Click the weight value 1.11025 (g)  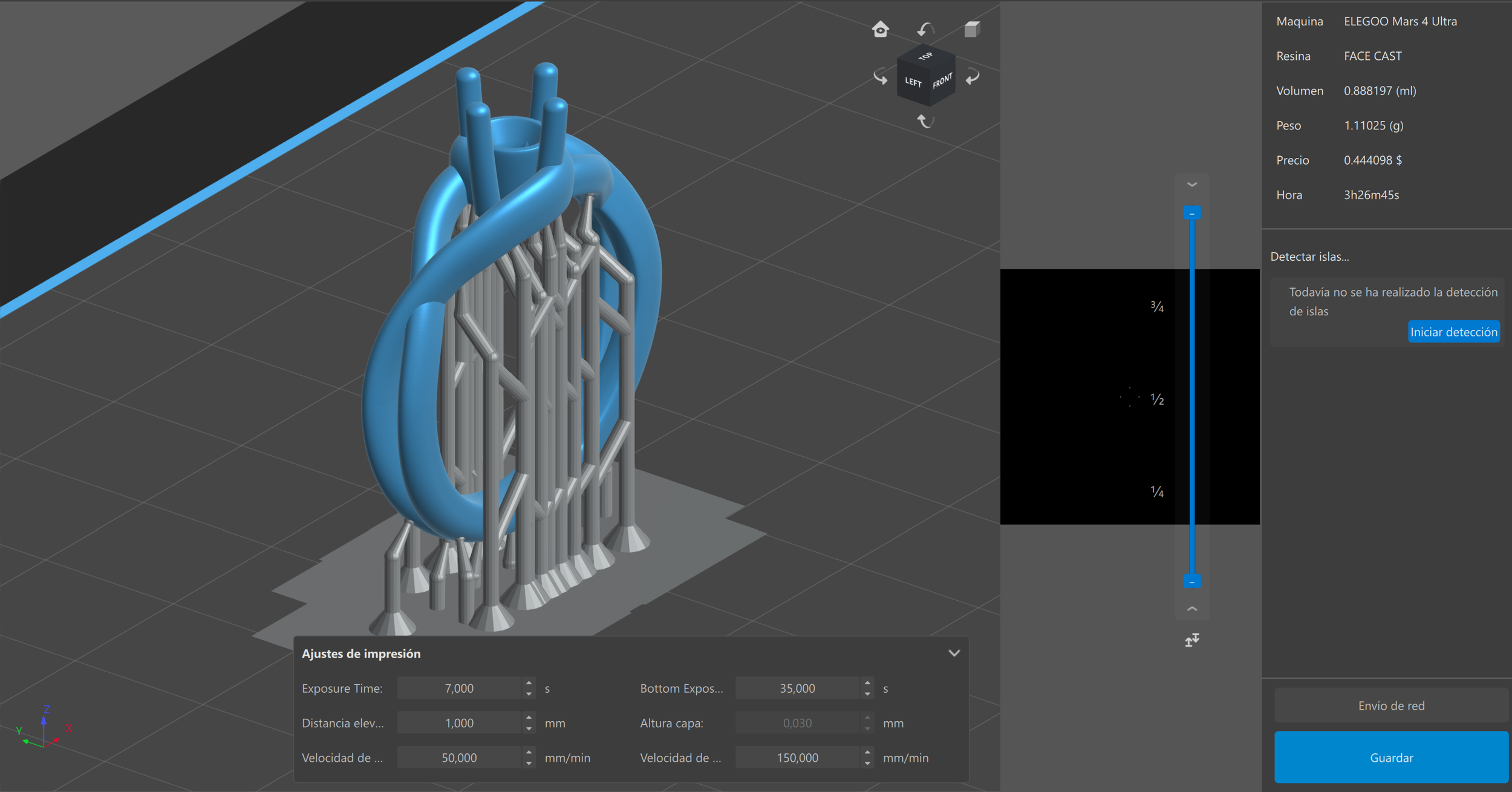coord(1374,125)
